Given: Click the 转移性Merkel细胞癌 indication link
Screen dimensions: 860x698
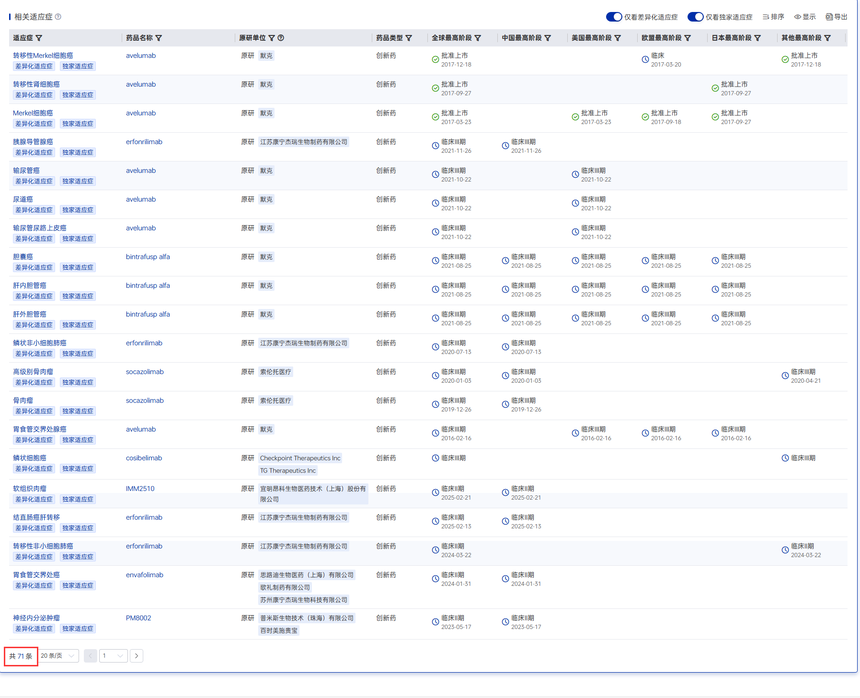Looking at the screenshot, I should [42, 56].
